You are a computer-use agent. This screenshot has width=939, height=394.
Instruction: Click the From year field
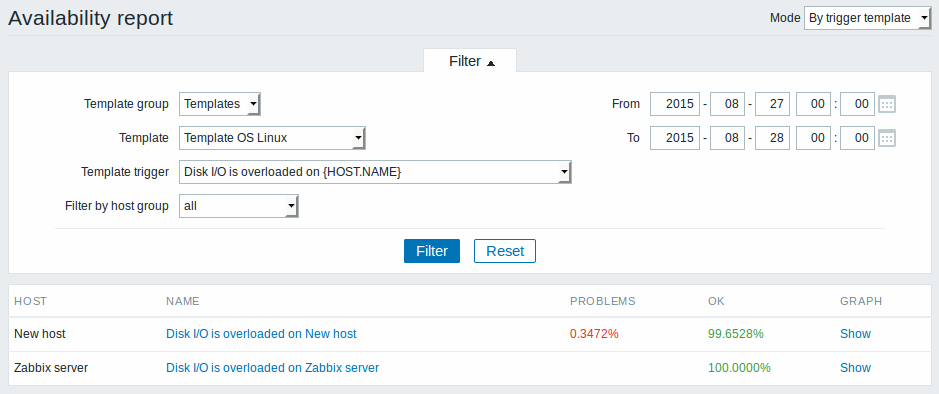(674, 104)
